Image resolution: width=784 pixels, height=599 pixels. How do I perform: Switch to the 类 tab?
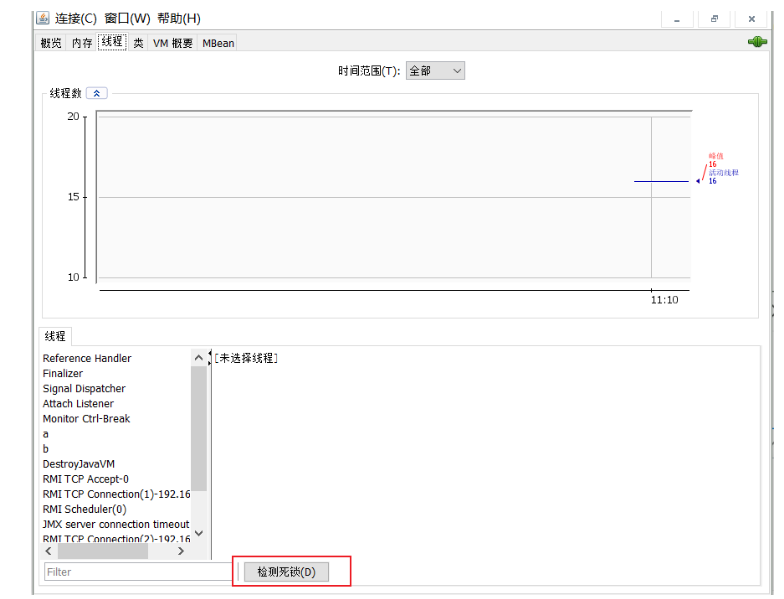(x=138, y=43)
